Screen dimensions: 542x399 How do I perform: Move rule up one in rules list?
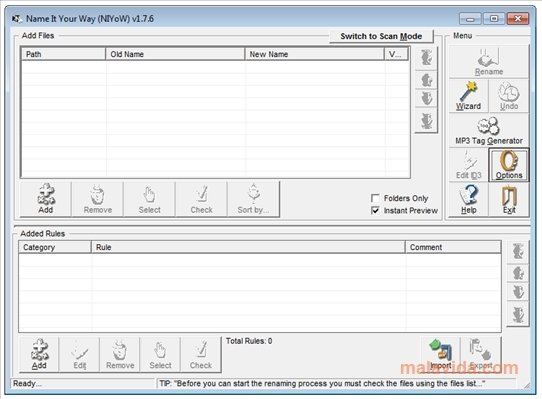tap(518, 273)
